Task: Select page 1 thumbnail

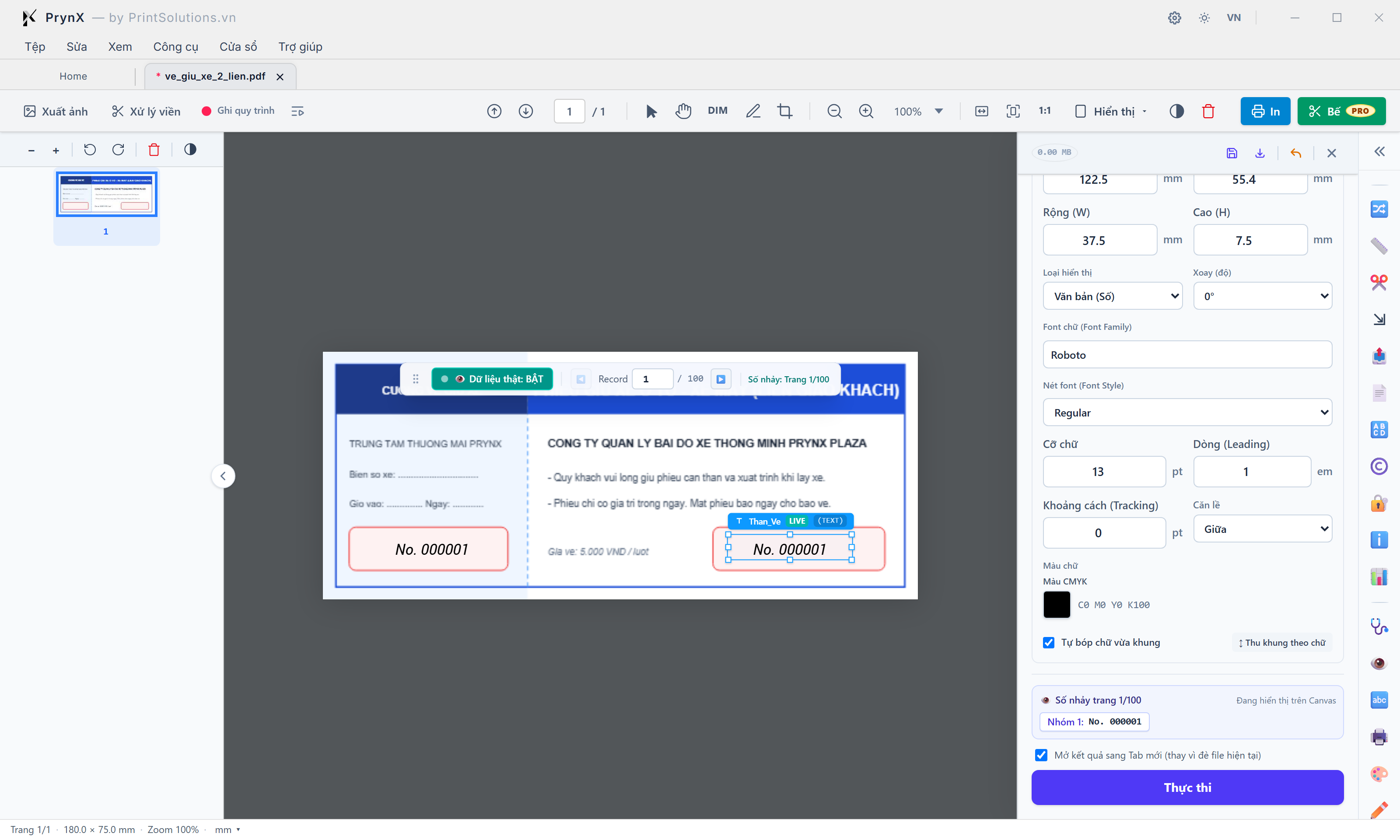Action: (x=106, y=194)
